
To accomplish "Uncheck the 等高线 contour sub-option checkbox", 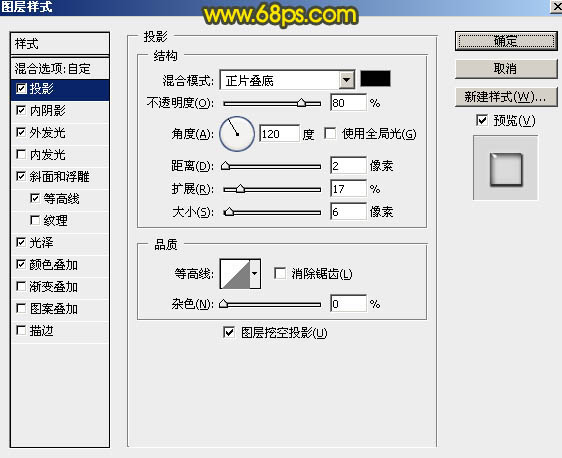I will pyautogui.click(x=35, y=198).
